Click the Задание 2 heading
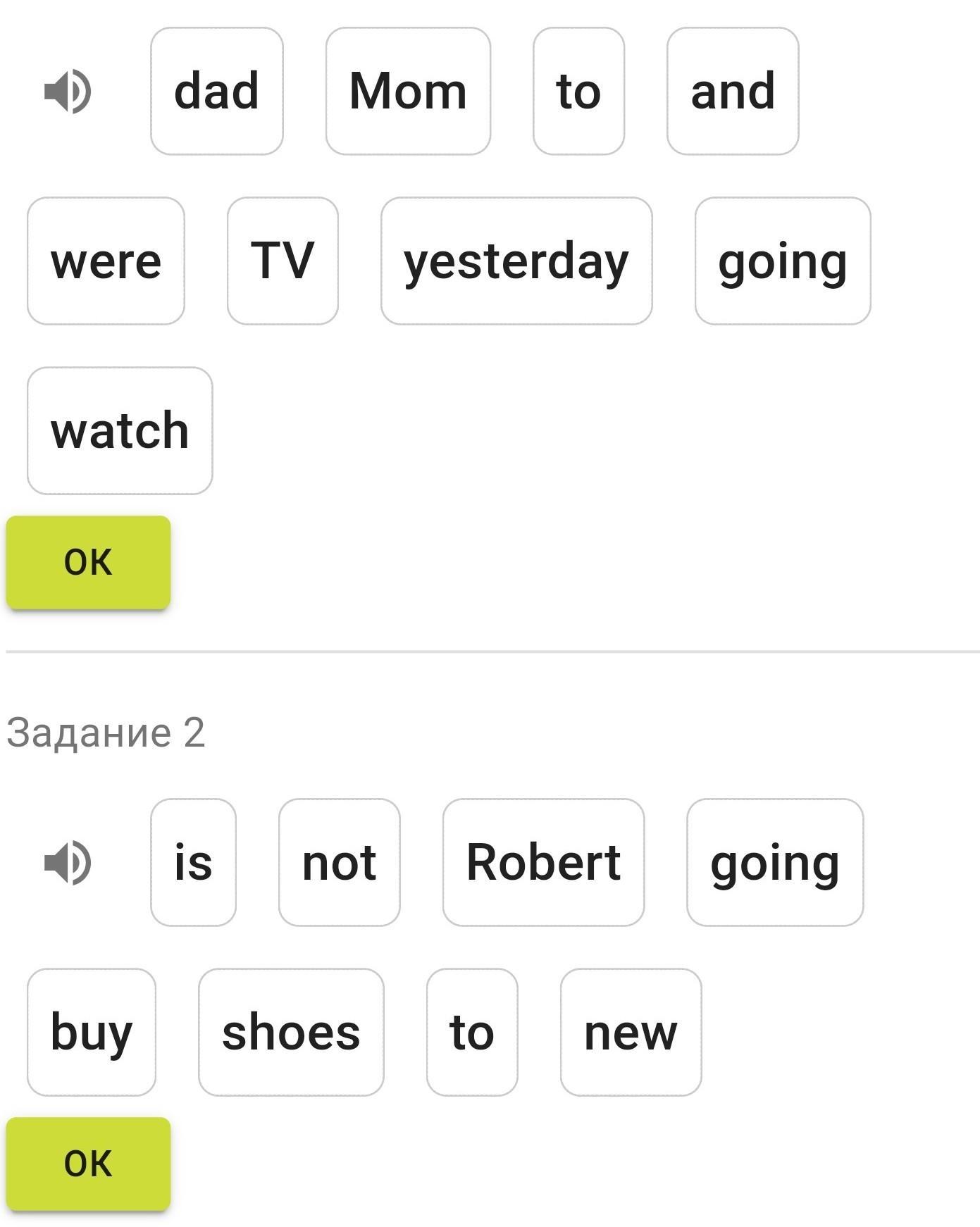This screenshot has width=980, height=1227. (106, 733)
